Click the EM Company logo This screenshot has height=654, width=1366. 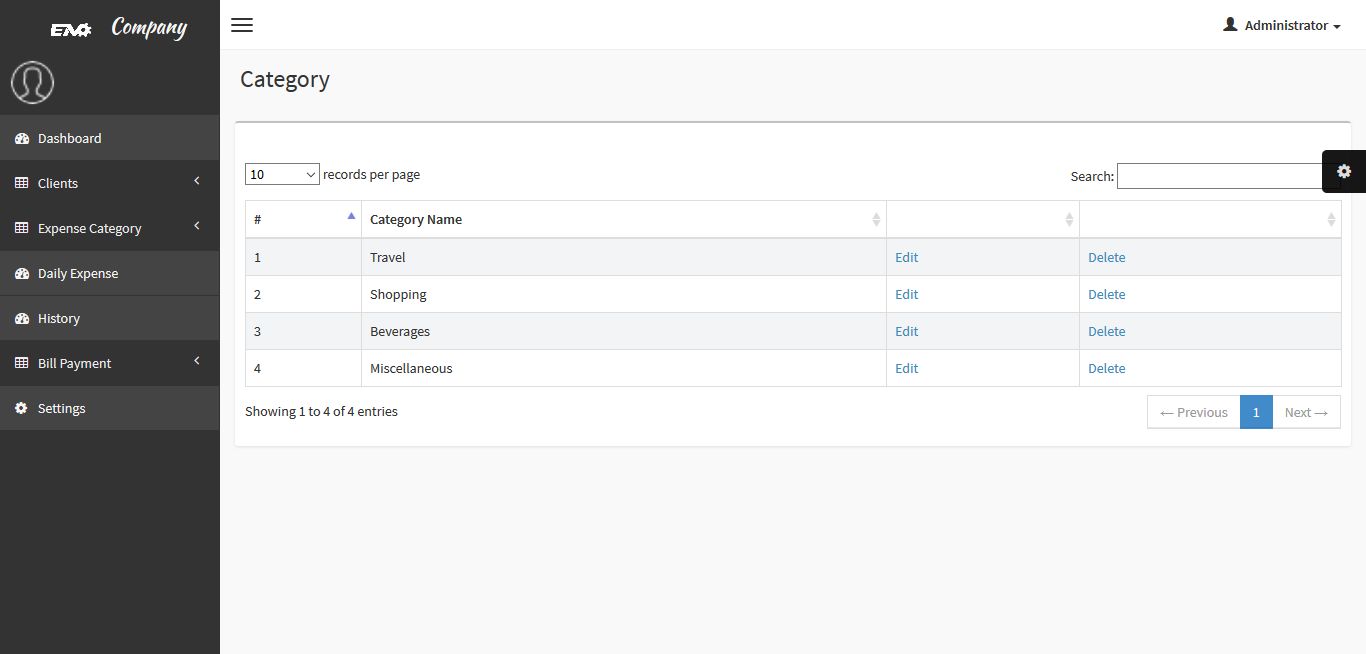coord(118,28)
